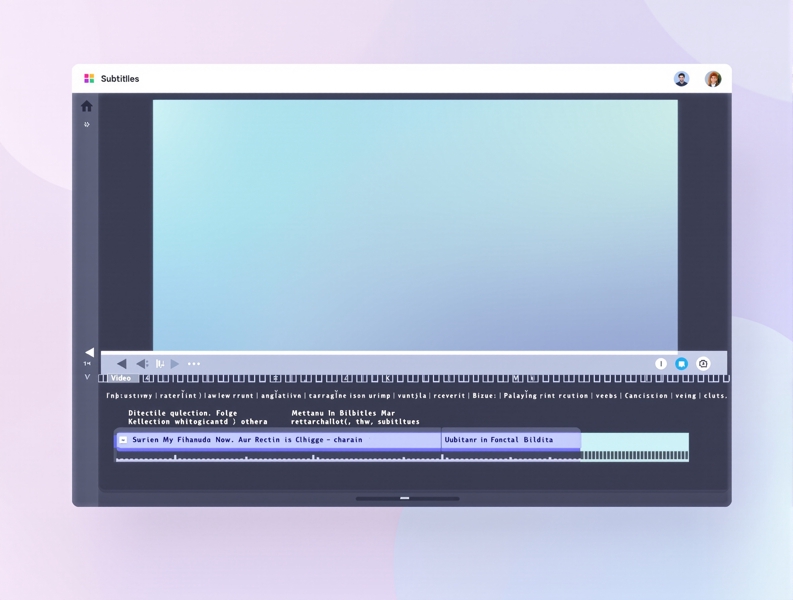The image size is (793, 600).
Task: Click the "Mettanu In Bilbitles Mar" text
Action: click(x=343, y=413)
